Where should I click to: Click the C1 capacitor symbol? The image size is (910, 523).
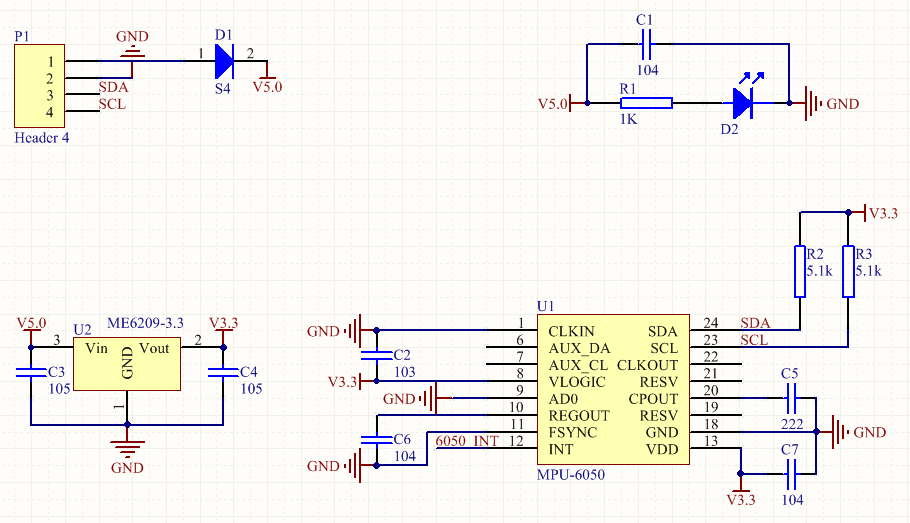(647, 44)
